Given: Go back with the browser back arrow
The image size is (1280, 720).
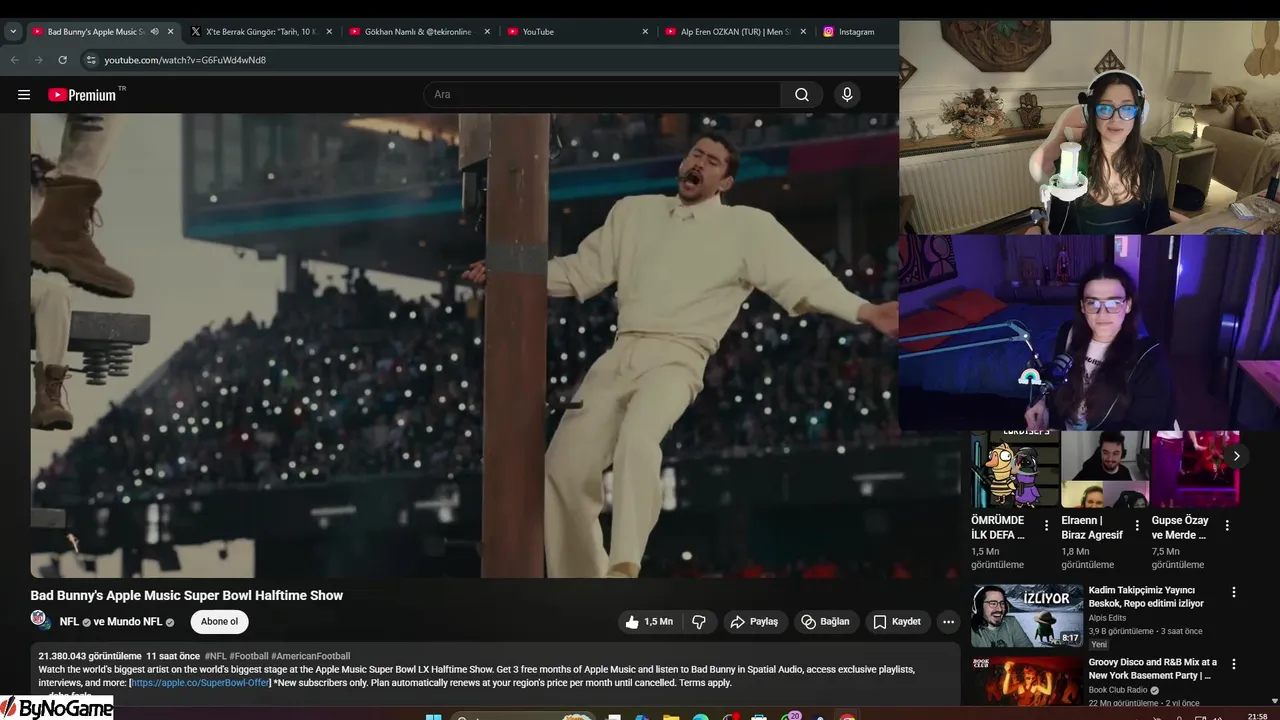Looking at the screenshot, I should [15, 60].
